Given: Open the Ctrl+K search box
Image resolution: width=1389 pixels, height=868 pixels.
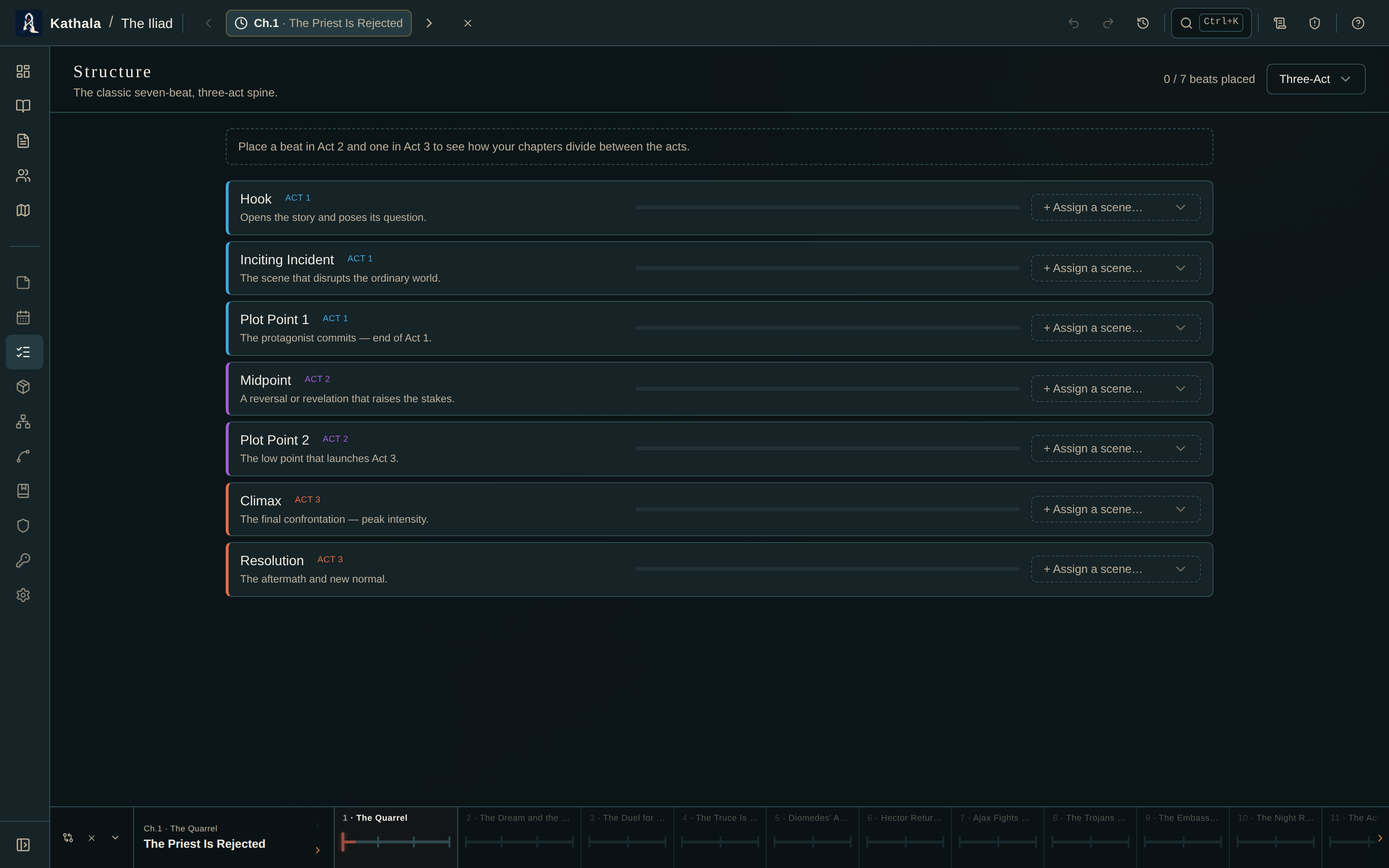Looking at the screenshot, I should 1211,23.
